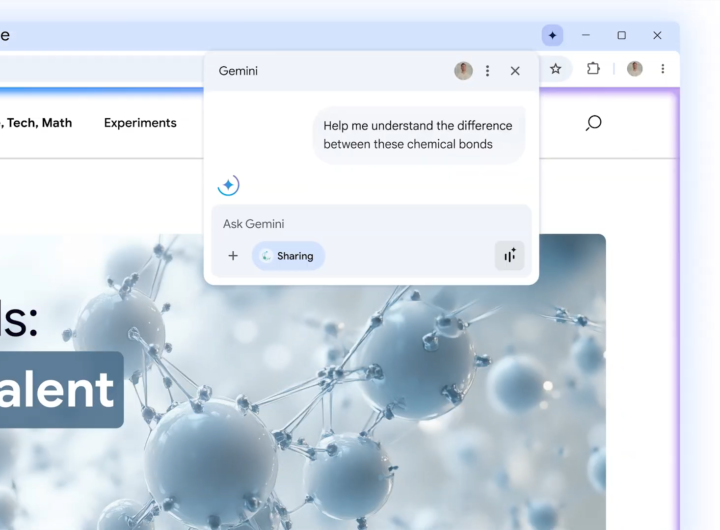Open the Experiments navigation item

[140, 123]
